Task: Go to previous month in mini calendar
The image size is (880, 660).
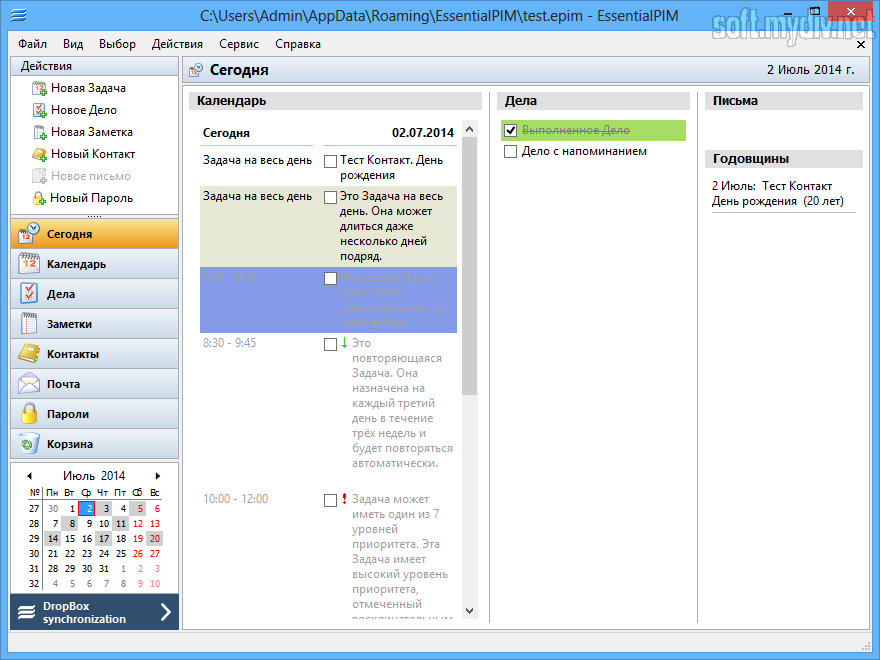Action: pos(29,476)
